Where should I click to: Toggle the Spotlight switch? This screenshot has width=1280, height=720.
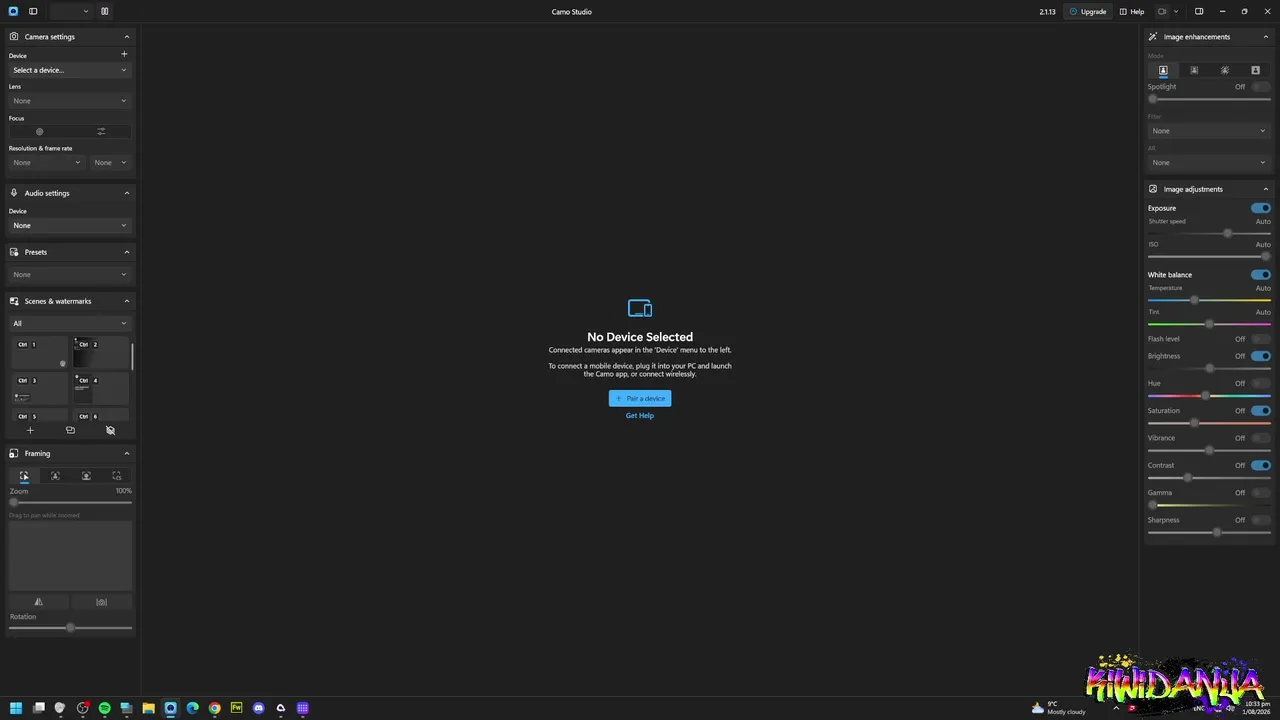(x=1261, y=87)
